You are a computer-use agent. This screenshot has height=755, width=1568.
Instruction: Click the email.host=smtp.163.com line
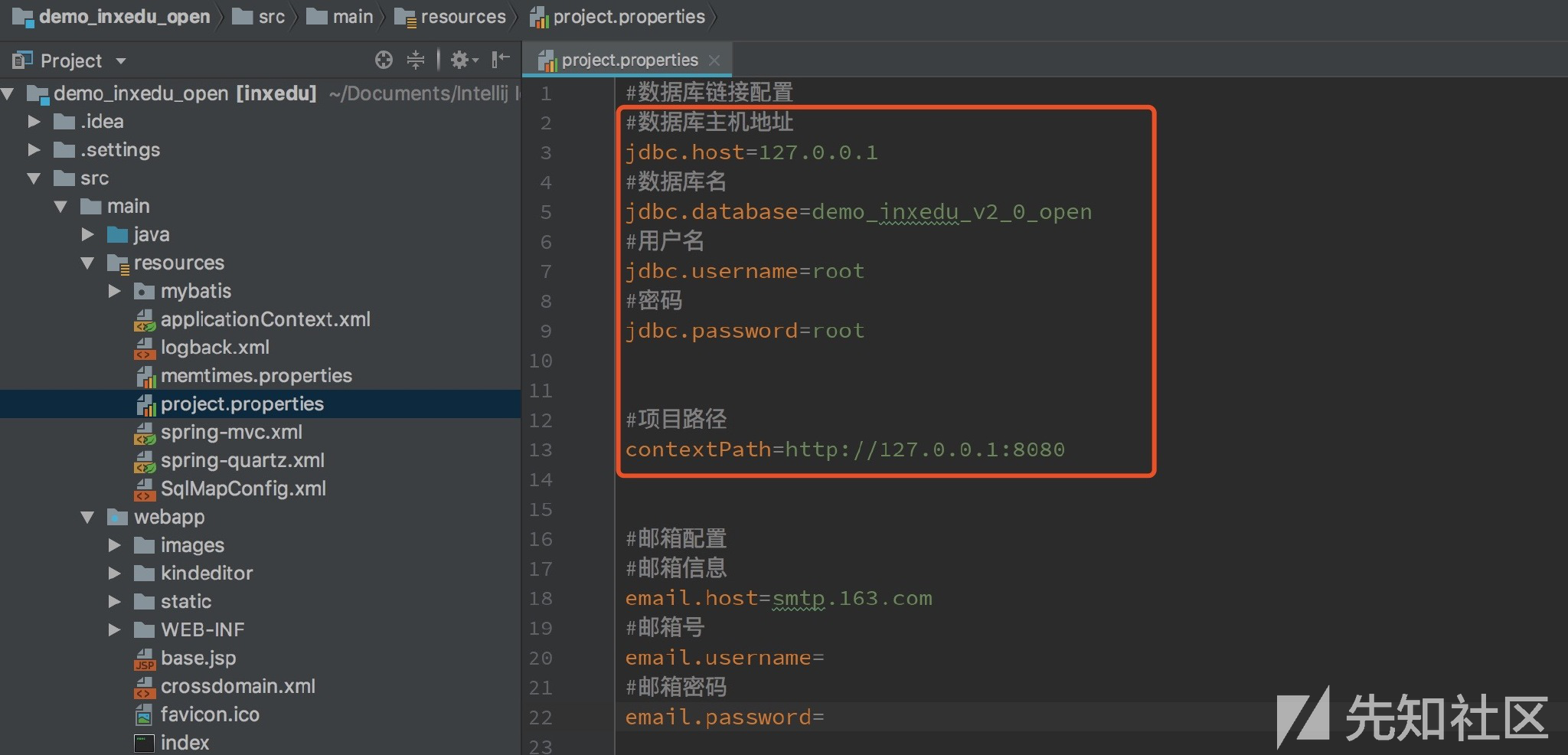(779, 598)
